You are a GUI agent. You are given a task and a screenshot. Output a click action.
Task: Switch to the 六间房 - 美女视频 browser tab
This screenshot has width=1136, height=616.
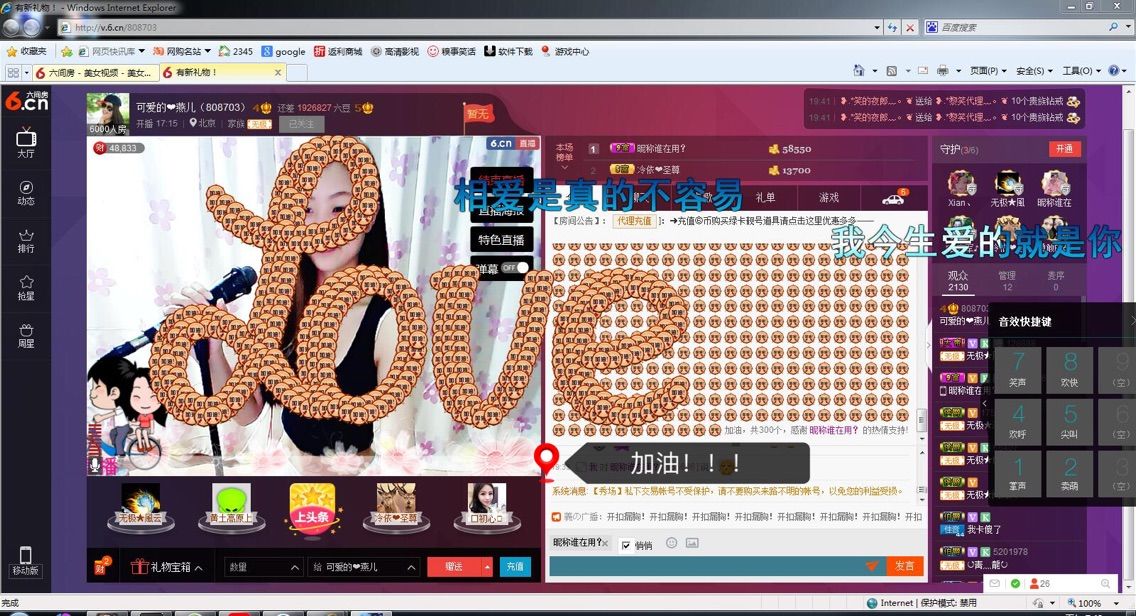pyautogui.click(x=94, y=72)
